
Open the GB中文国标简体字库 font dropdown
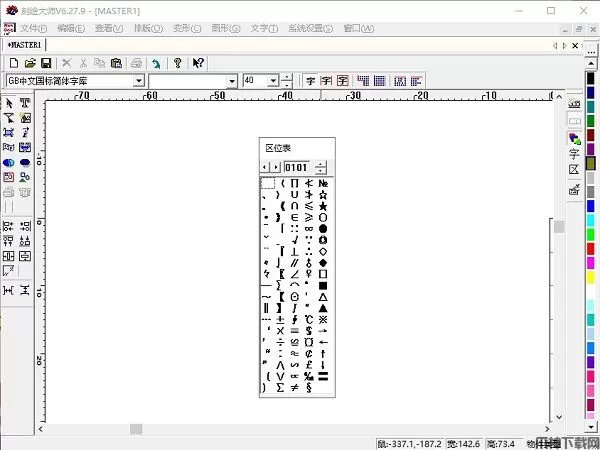(139, 81)
